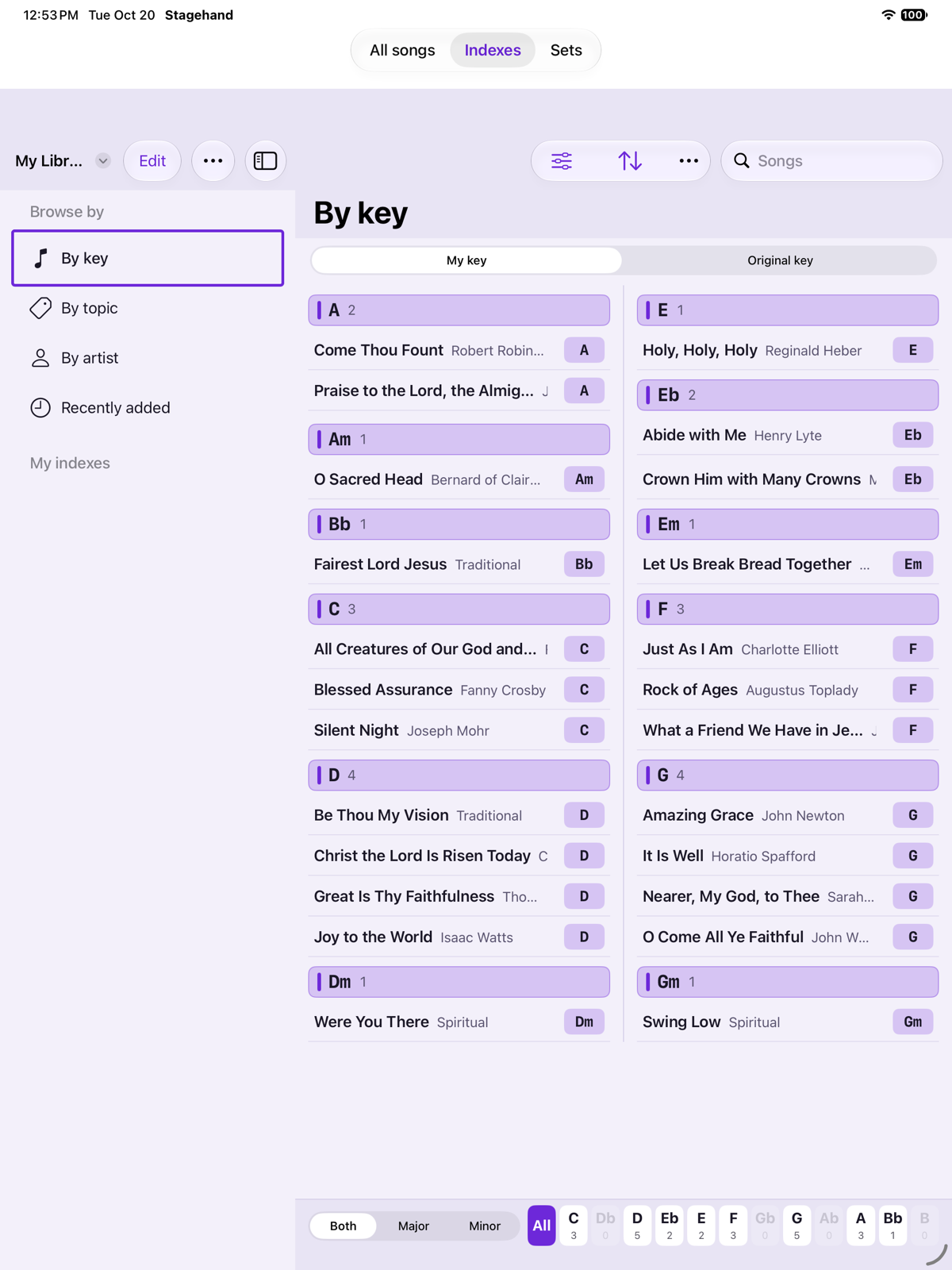952x1270 pixels.
Task: Tap the sort arrows icon
Action: click(x=630, y=161)
